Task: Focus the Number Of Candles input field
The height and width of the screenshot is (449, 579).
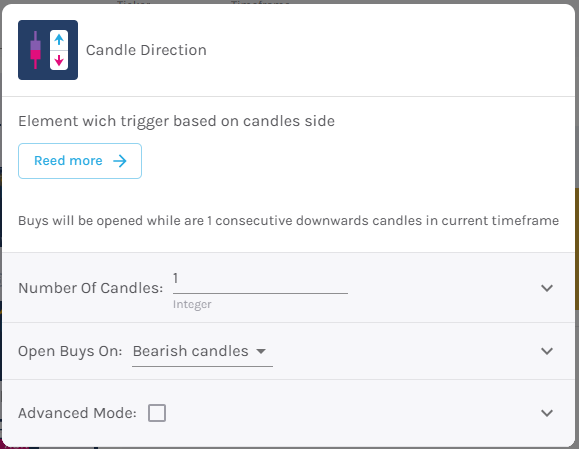Action: [x=260, y=282]
